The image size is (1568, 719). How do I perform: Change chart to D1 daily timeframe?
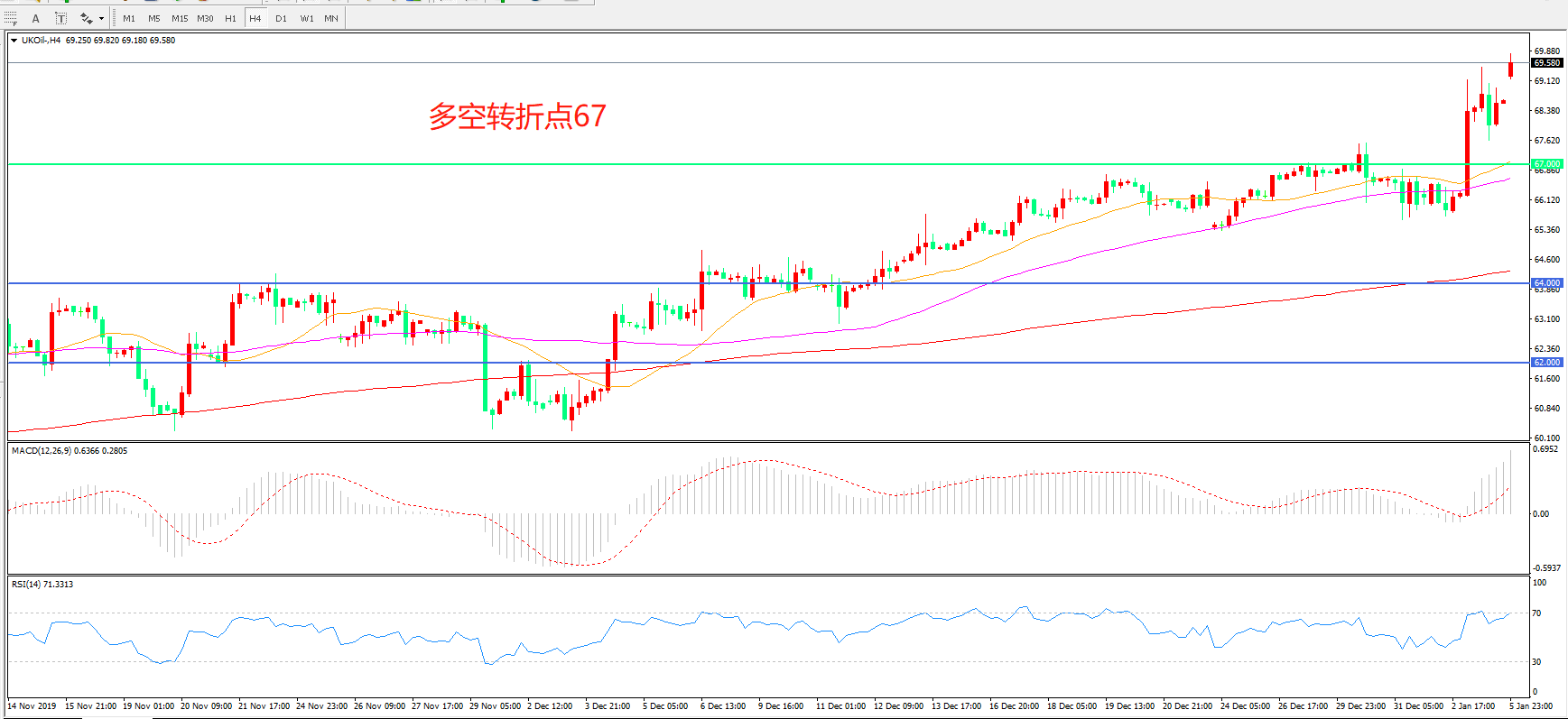[281, 18]
